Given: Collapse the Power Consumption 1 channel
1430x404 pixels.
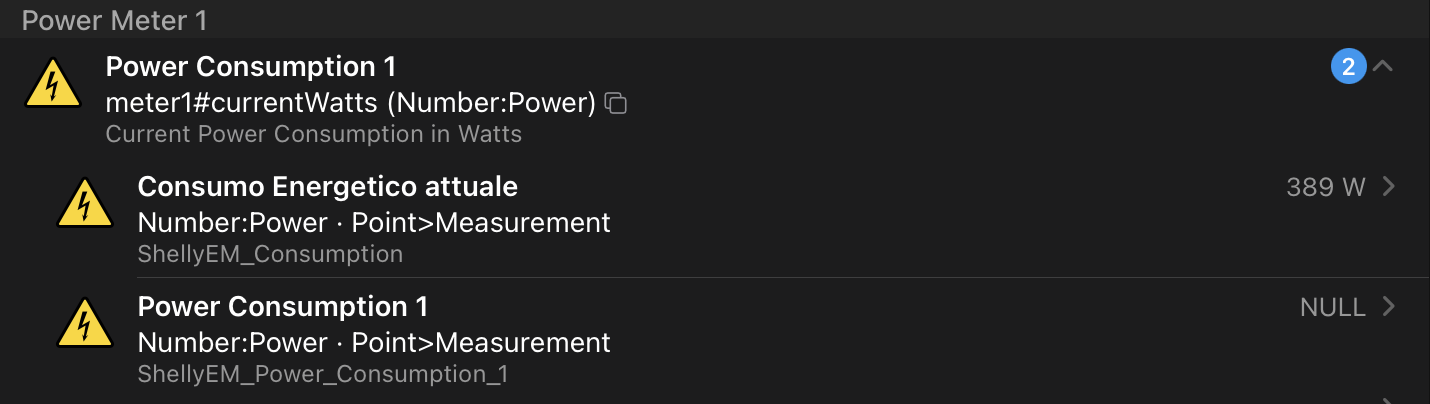Looking at the screenshot, I should pos(1384,67).
